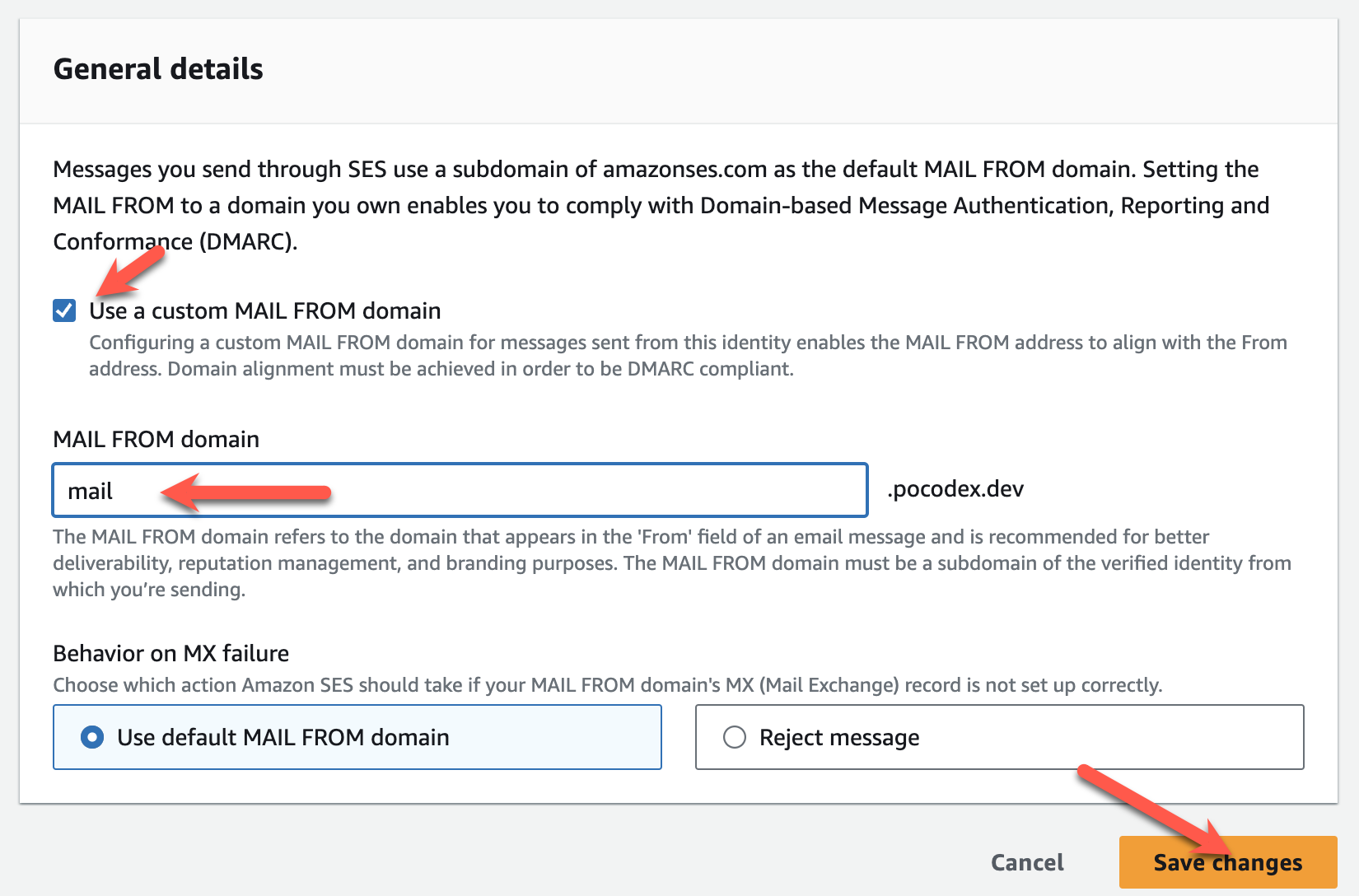This screenshot has width=1359, height=896.
Task: Click the checkbox help text about DMARC compliance
Action: pyautogui.click(x=687, y=355)
